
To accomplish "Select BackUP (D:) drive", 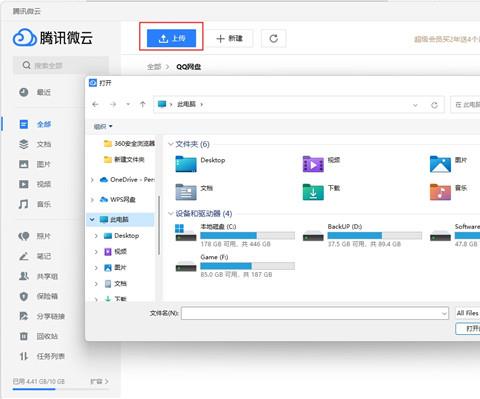I will pos(362,235).
